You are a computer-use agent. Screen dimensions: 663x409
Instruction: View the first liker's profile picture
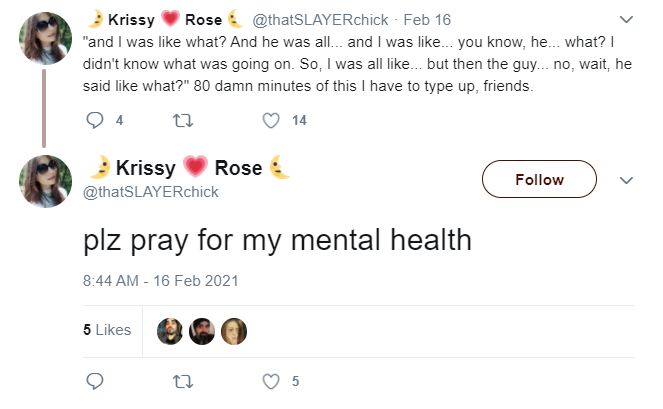click(x=170, y=331)
